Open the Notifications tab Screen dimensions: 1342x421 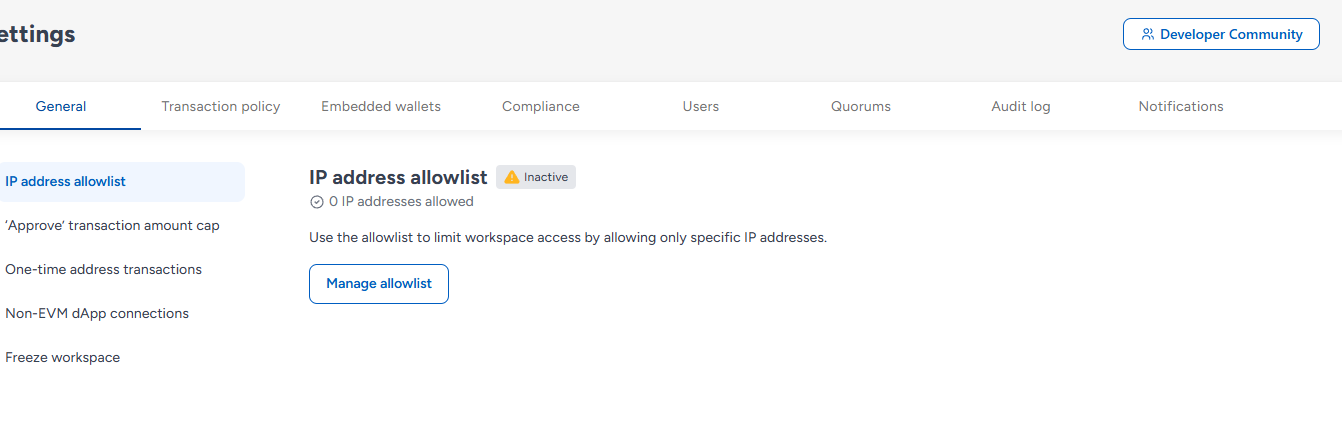point(1181,106)
